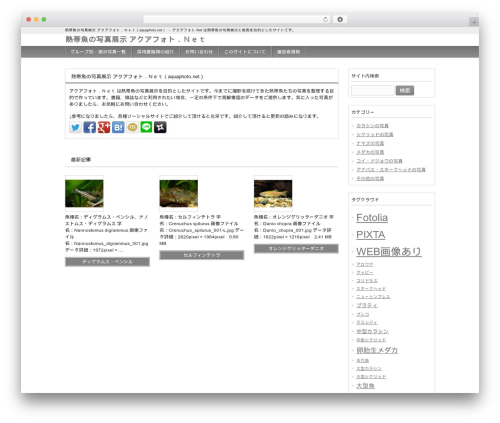The image size is (500, 423).
Task: Open the アナバス・スネークヘッドの写真 category
Action: [x=391, y=170]
